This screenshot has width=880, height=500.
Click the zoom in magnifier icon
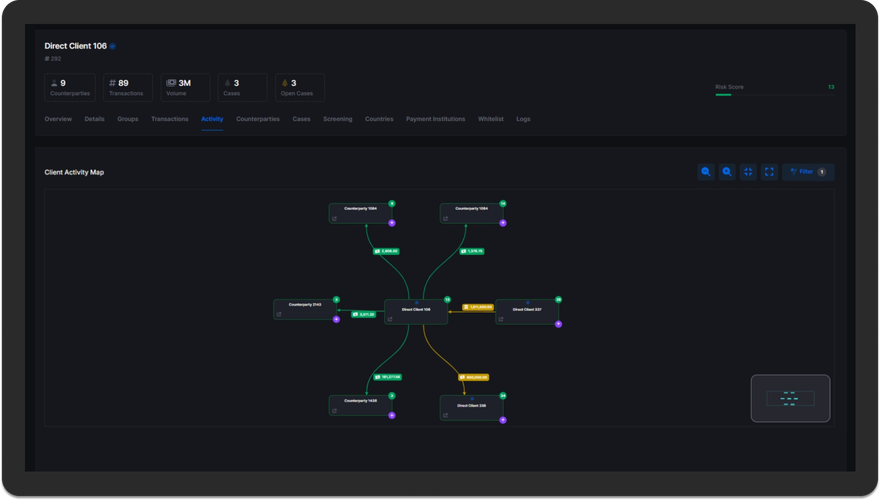pos(706,172)
